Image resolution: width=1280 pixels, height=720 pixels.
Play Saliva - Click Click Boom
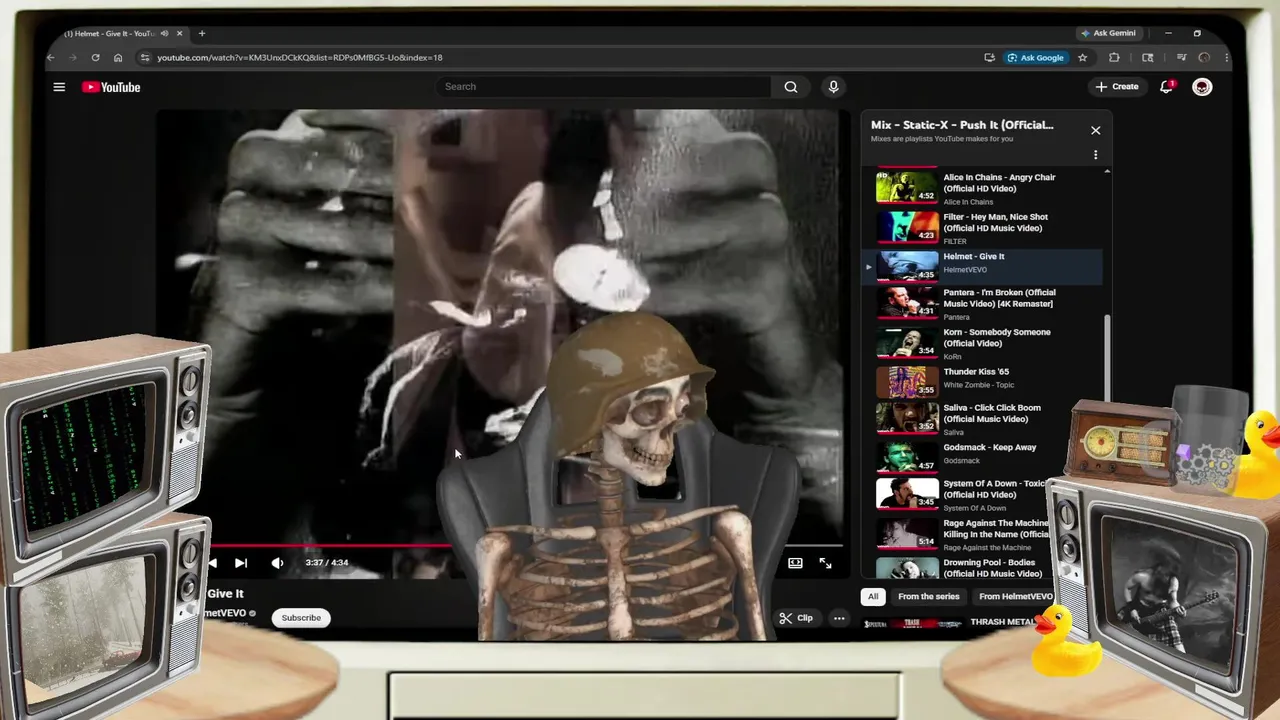(984, 420)
